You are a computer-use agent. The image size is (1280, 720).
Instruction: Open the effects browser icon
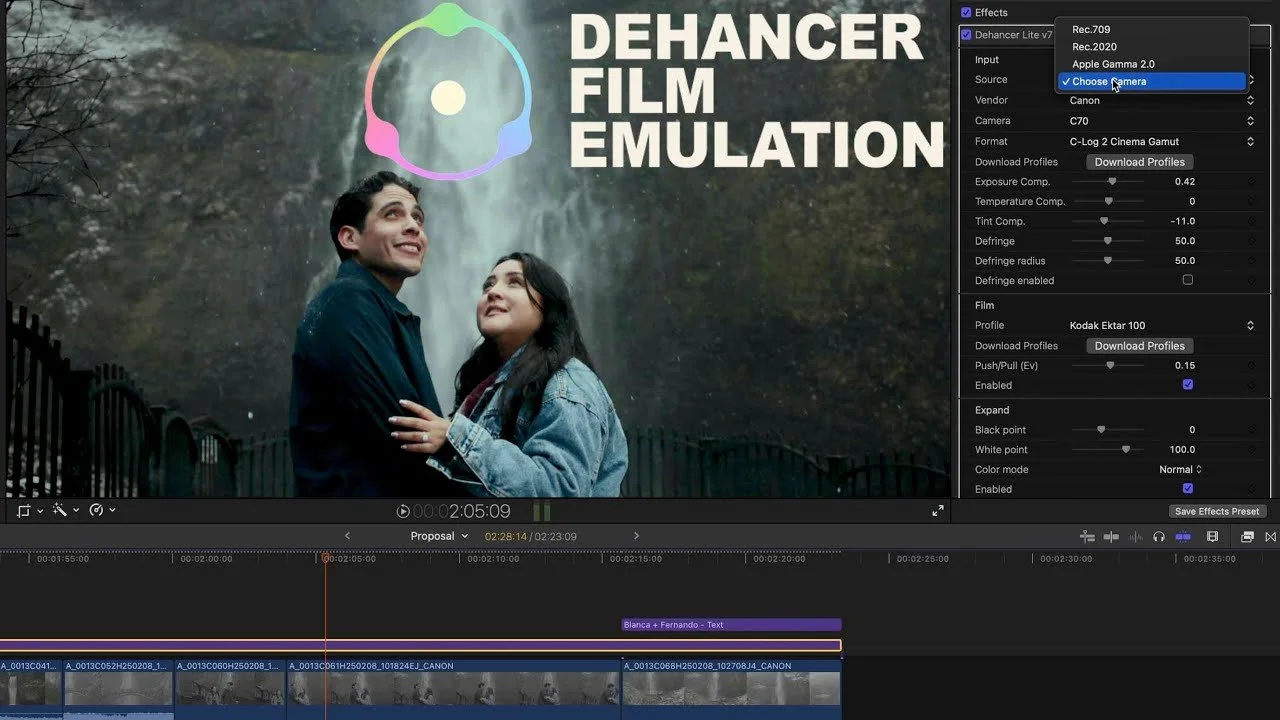1247,537
